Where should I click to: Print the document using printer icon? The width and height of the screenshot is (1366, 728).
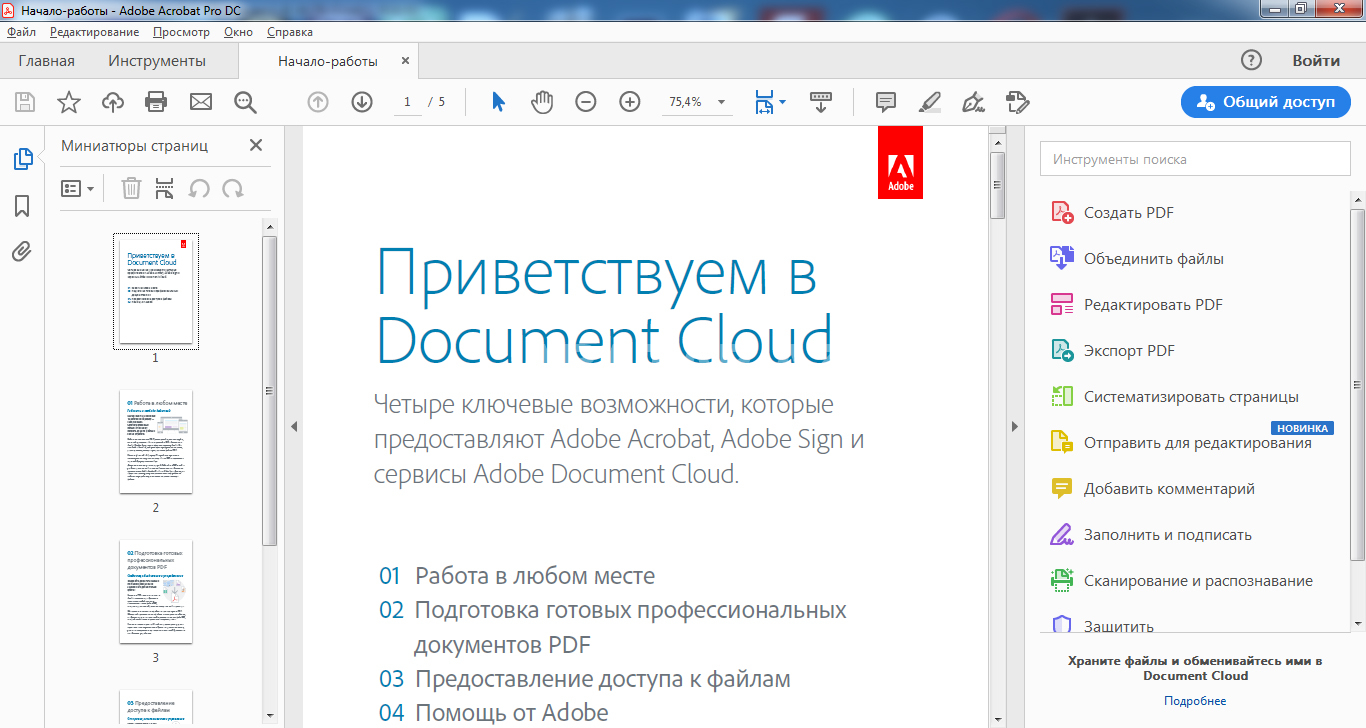pyautogui.click(x=156, y=102)
